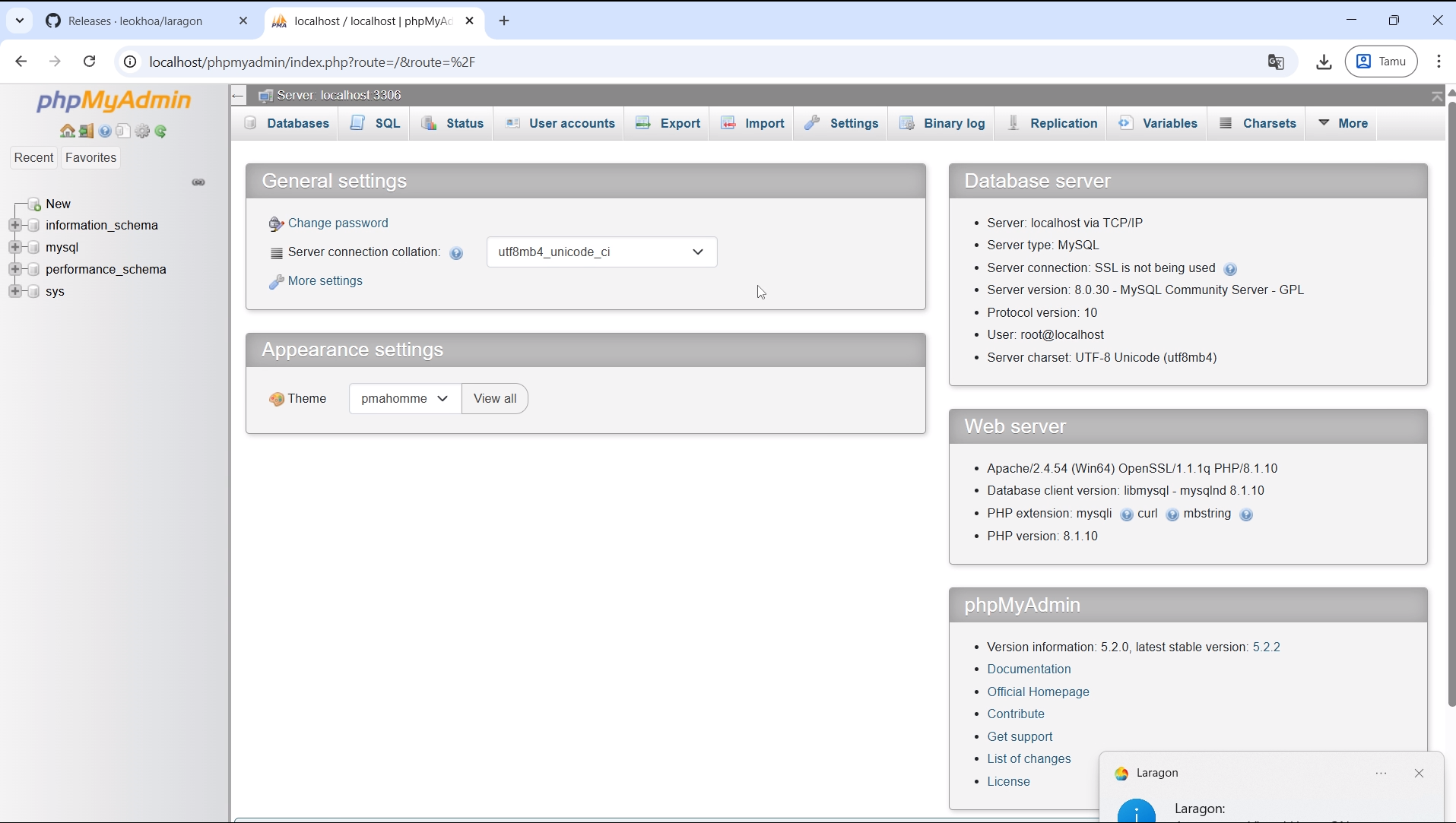Image resolution: width=1456 pixels, height=823 pixels.
Task: Click the View all themes button
Action: point(495,399)
